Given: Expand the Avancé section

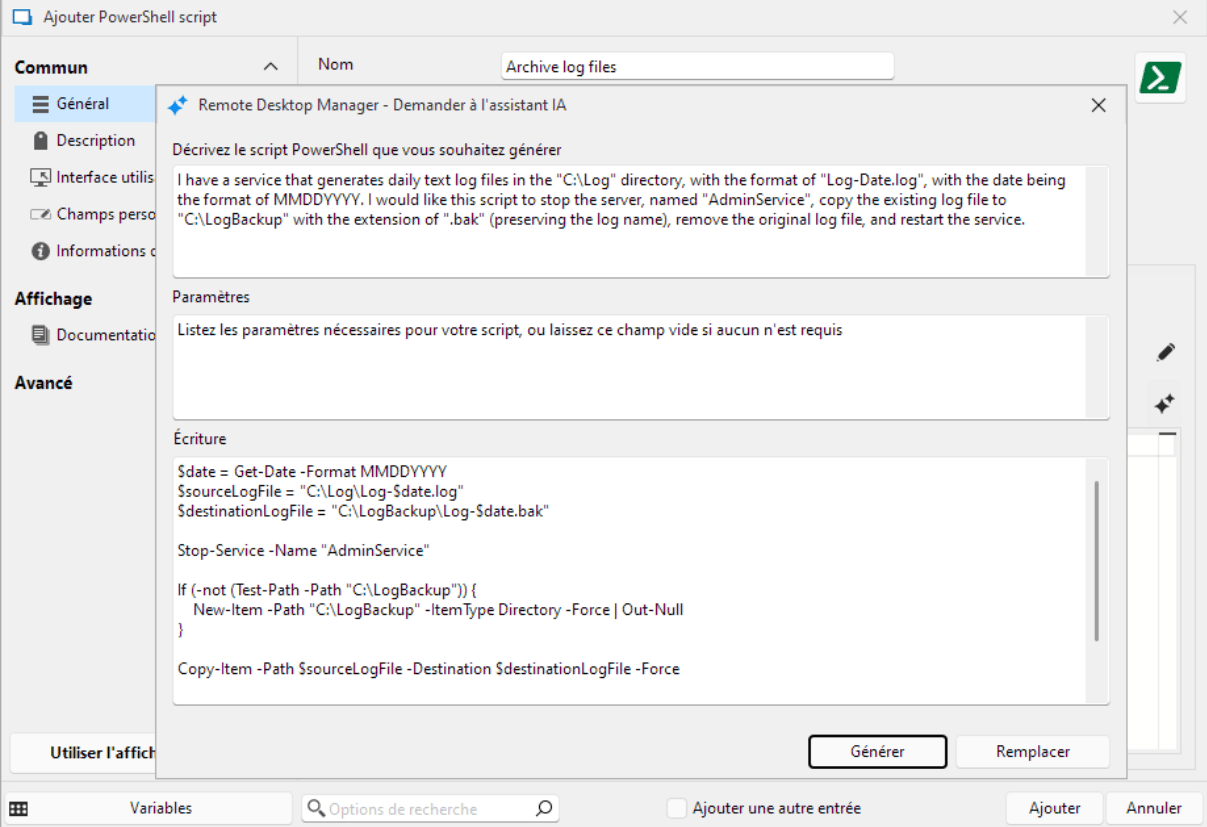Looking at the screenshot, I should tap(43, 383).
